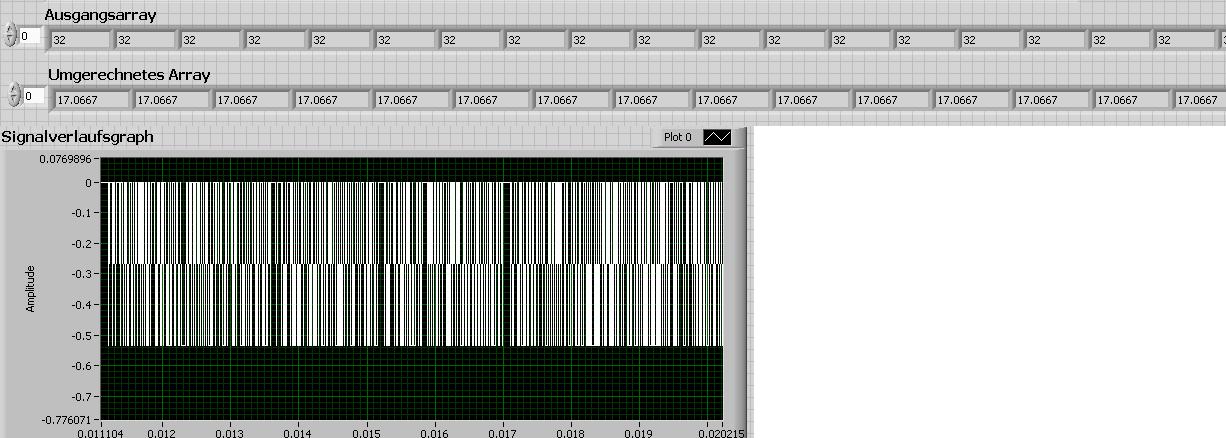Click the x-axis marker 0.015

366,433
